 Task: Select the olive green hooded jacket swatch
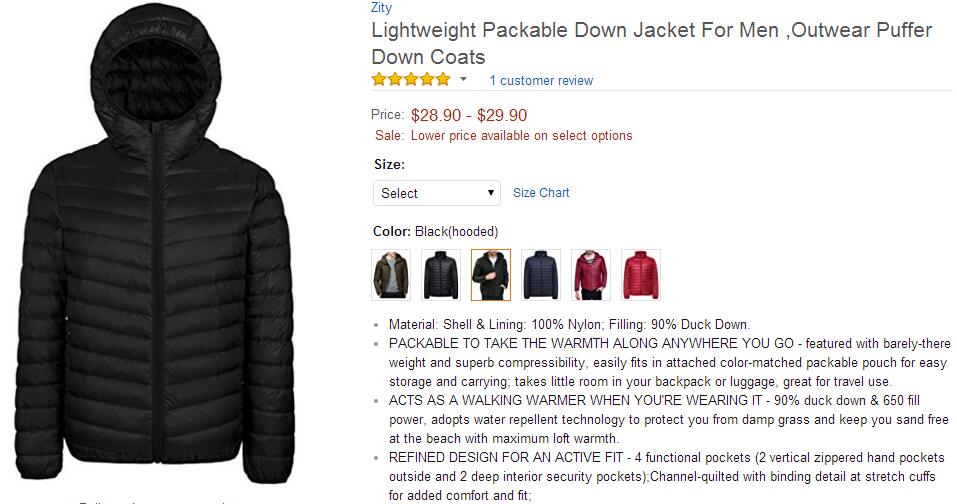click(391, 275)
